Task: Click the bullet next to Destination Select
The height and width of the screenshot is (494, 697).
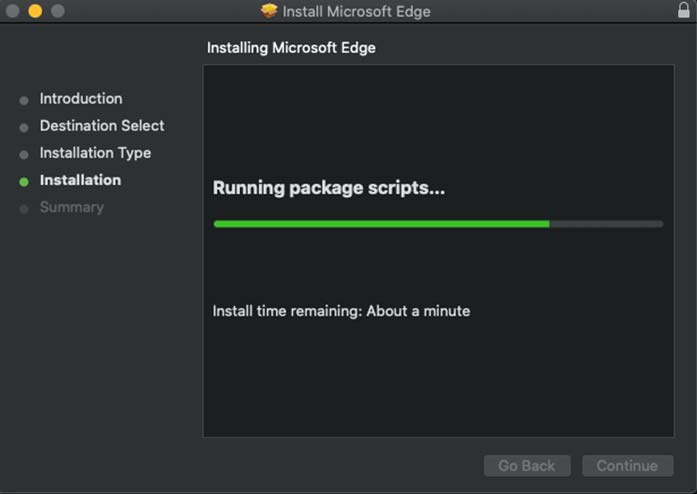Action: [24, 128]
